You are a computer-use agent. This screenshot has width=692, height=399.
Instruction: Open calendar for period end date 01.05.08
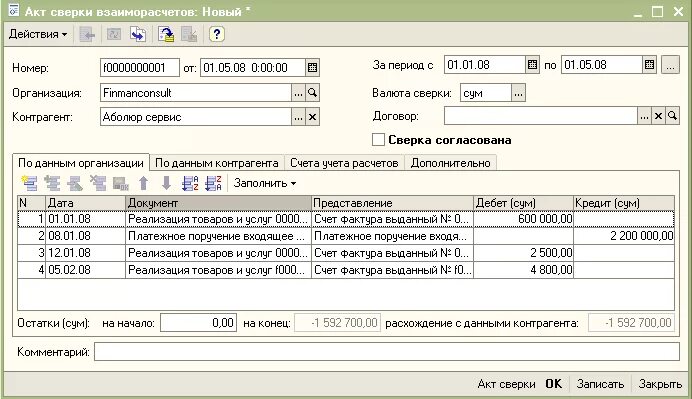[x=649, y=65]
